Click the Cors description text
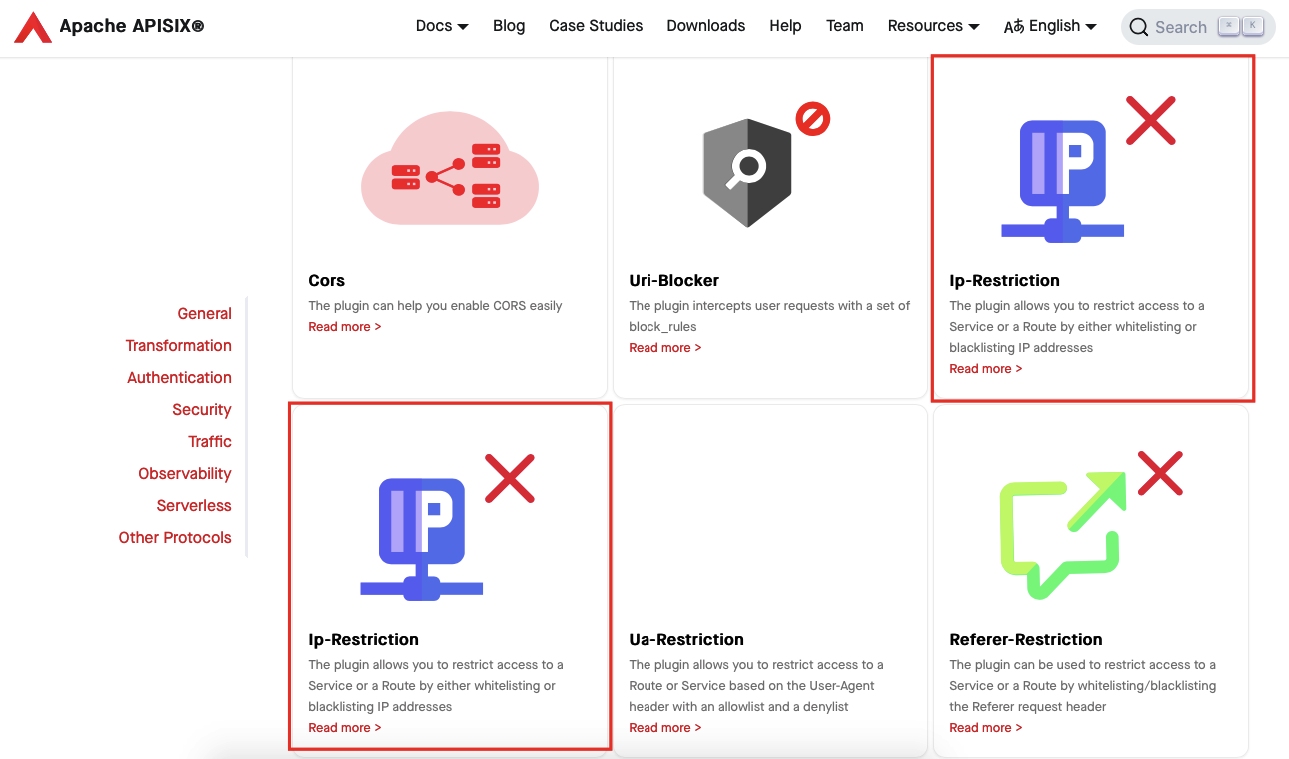 pyautogui.click(x=435, y=306)
